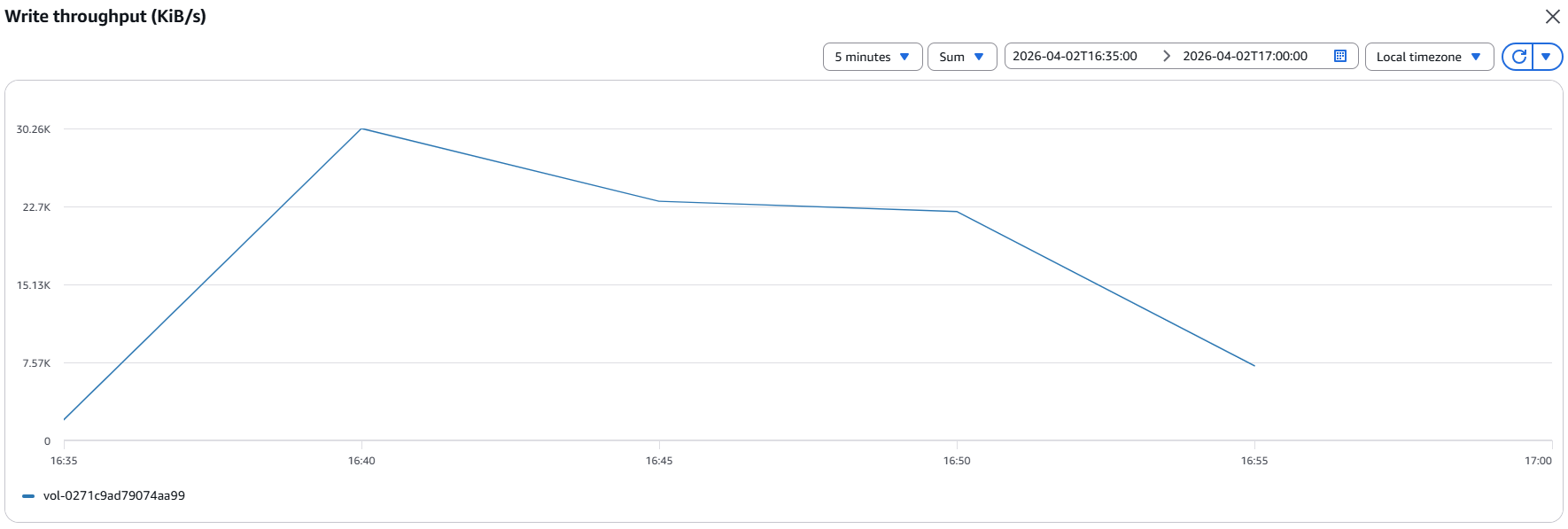Click the 17:00 x-axis time label

(1538, 461)
